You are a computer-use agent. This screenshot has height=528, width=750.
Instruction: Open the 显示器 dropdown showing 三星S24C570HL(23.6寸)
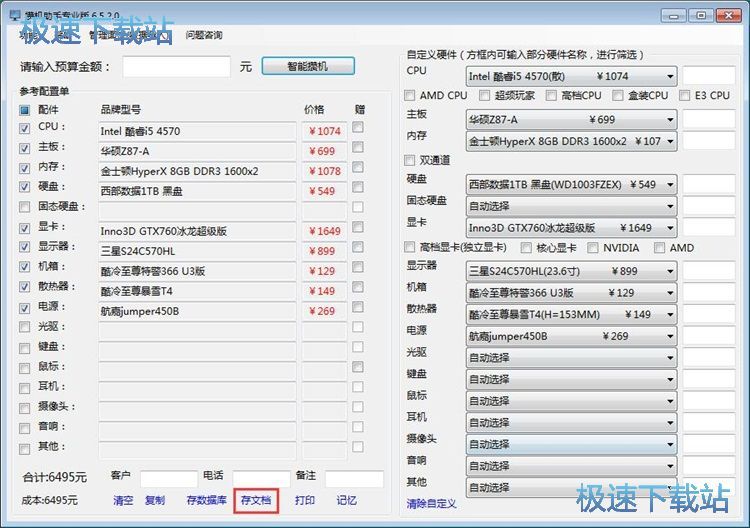[x=572, y=271]
